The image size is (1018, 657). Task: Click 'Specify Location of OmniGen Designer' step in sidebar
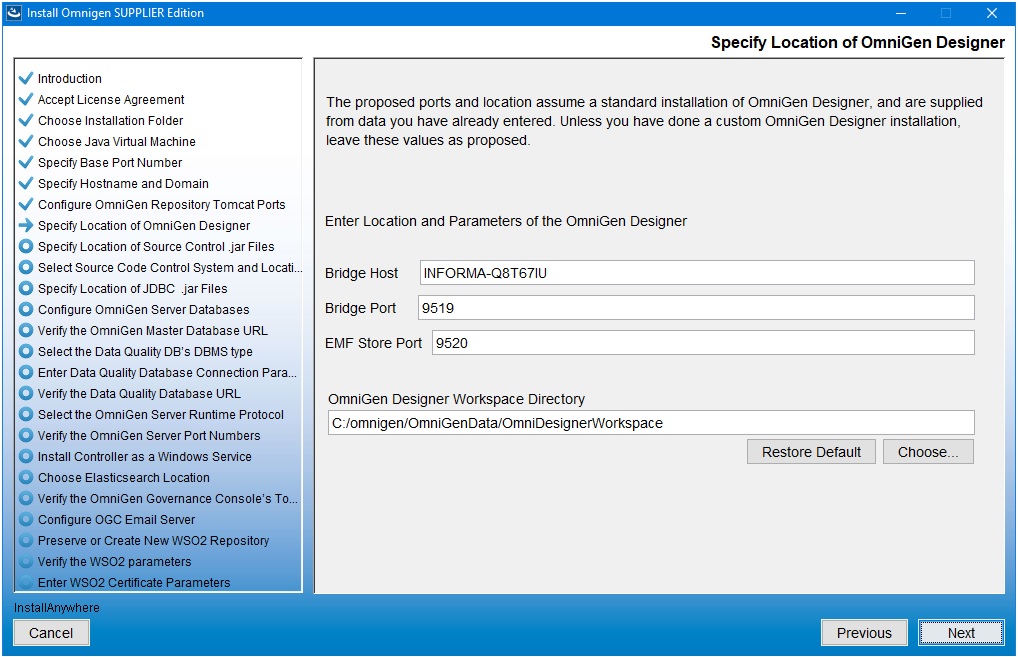(144, 225)
